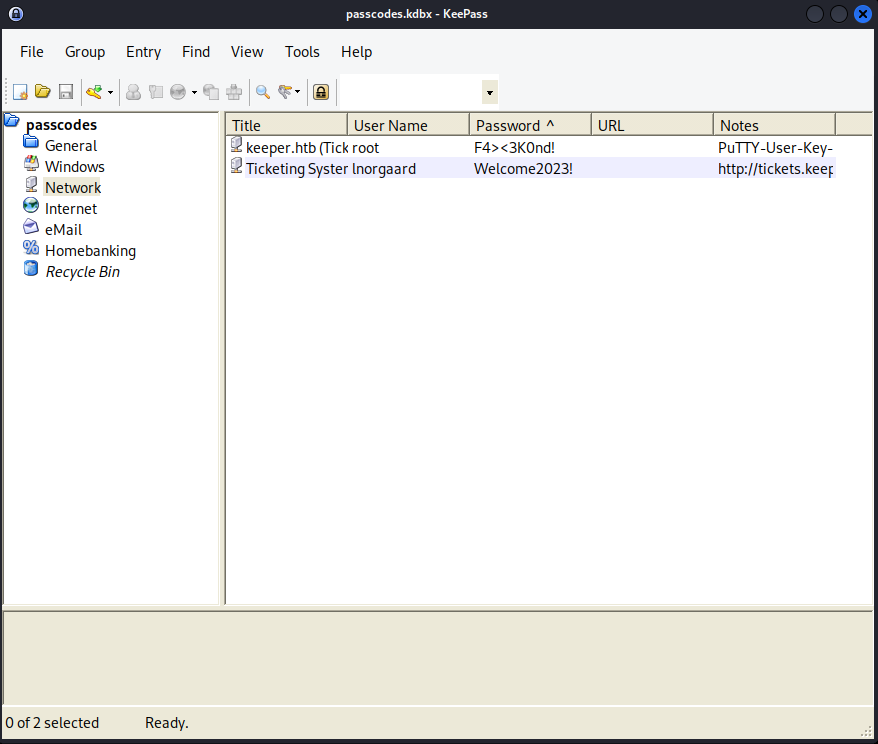Sort by the Title column header

[x=287, y=125]
